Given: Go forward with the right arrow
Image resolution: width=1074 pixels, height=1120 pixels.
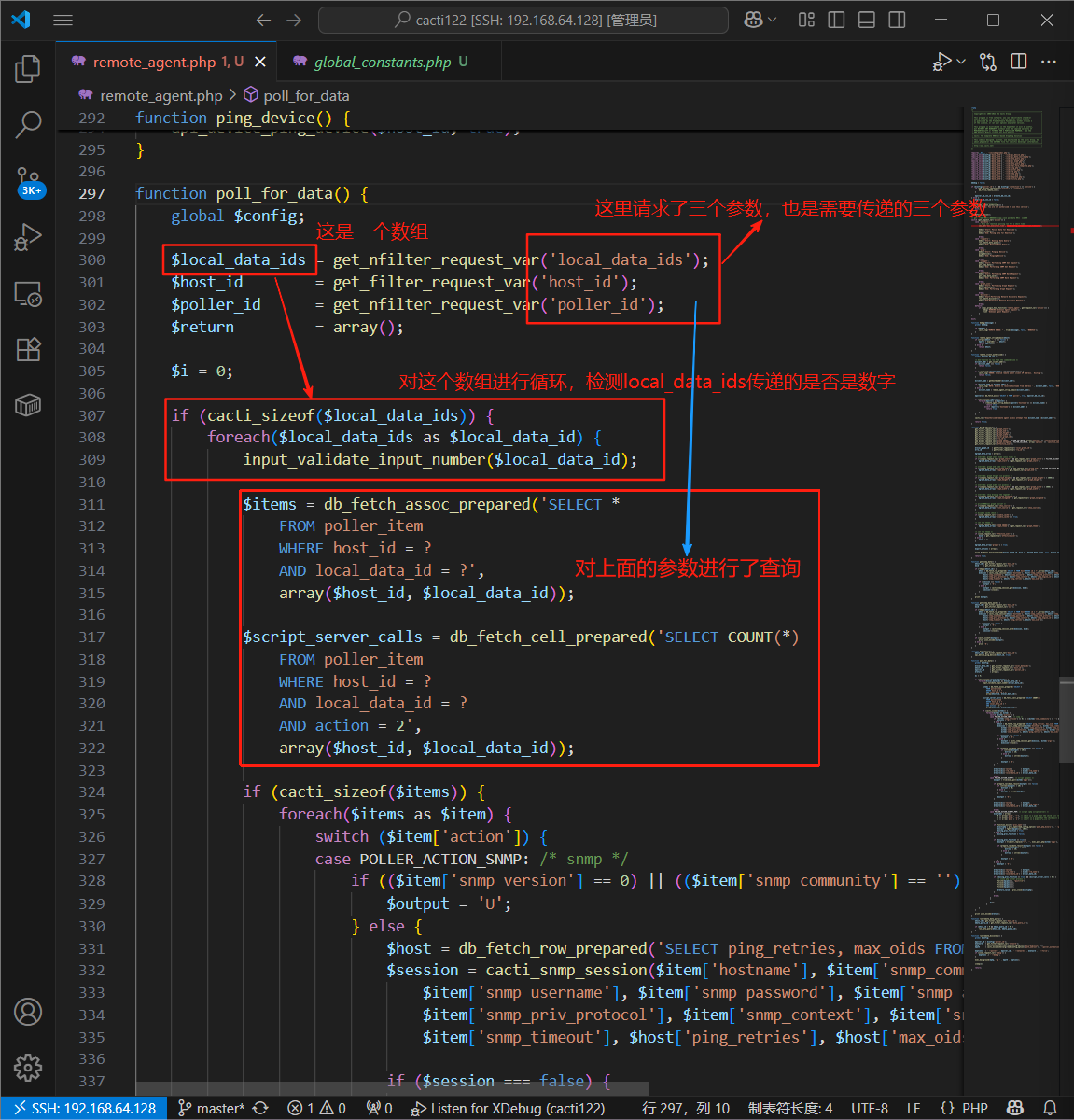Looking at the screenshot, I should click(x=294, y=20).
